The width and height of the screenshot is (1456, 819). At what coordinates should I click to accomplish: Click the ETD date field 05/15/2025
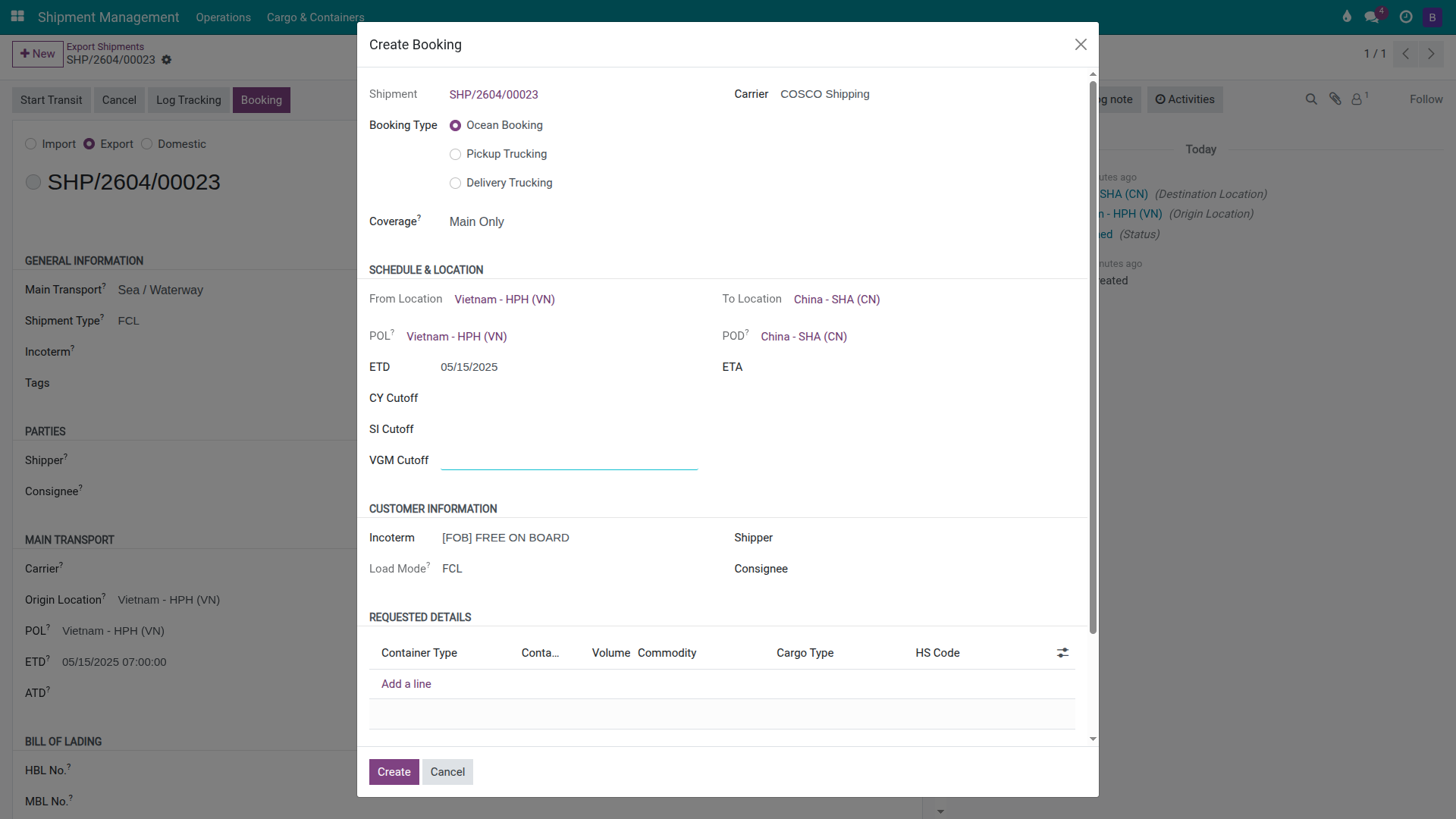coord(569,367)
